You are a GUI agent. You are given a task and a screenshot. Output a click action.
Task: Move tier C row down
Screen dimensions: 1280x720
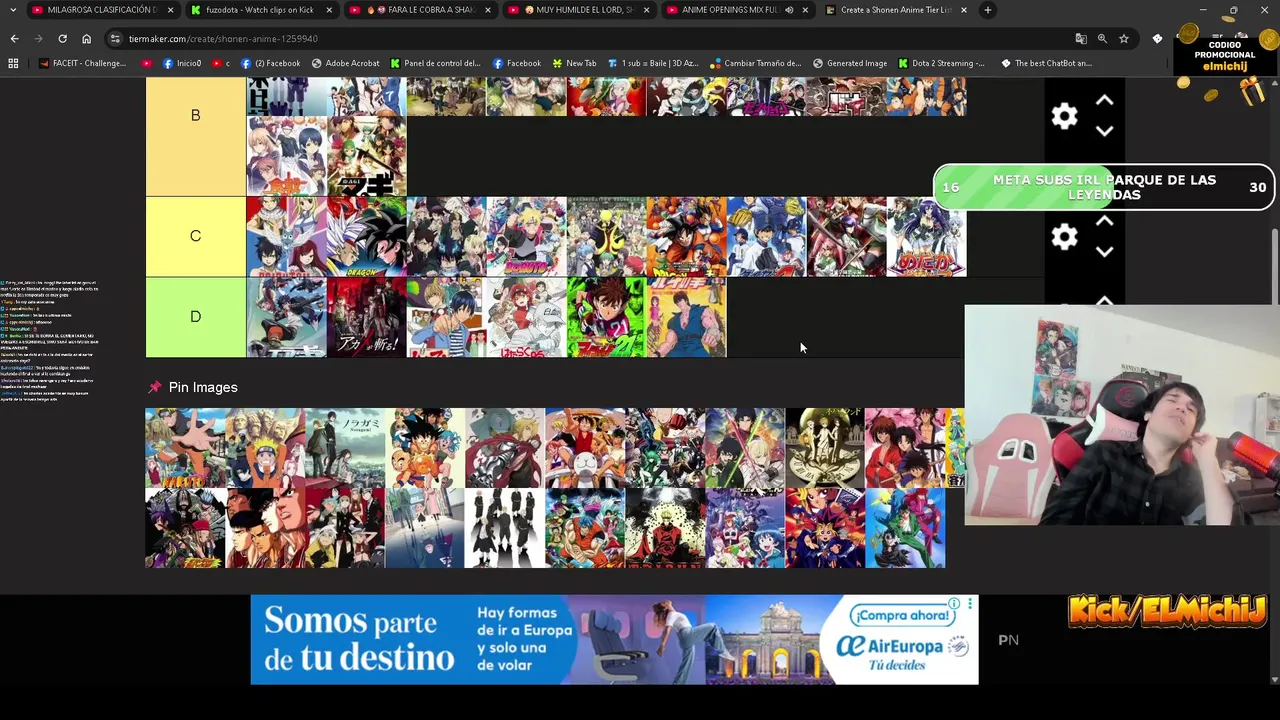point(1104,252)
